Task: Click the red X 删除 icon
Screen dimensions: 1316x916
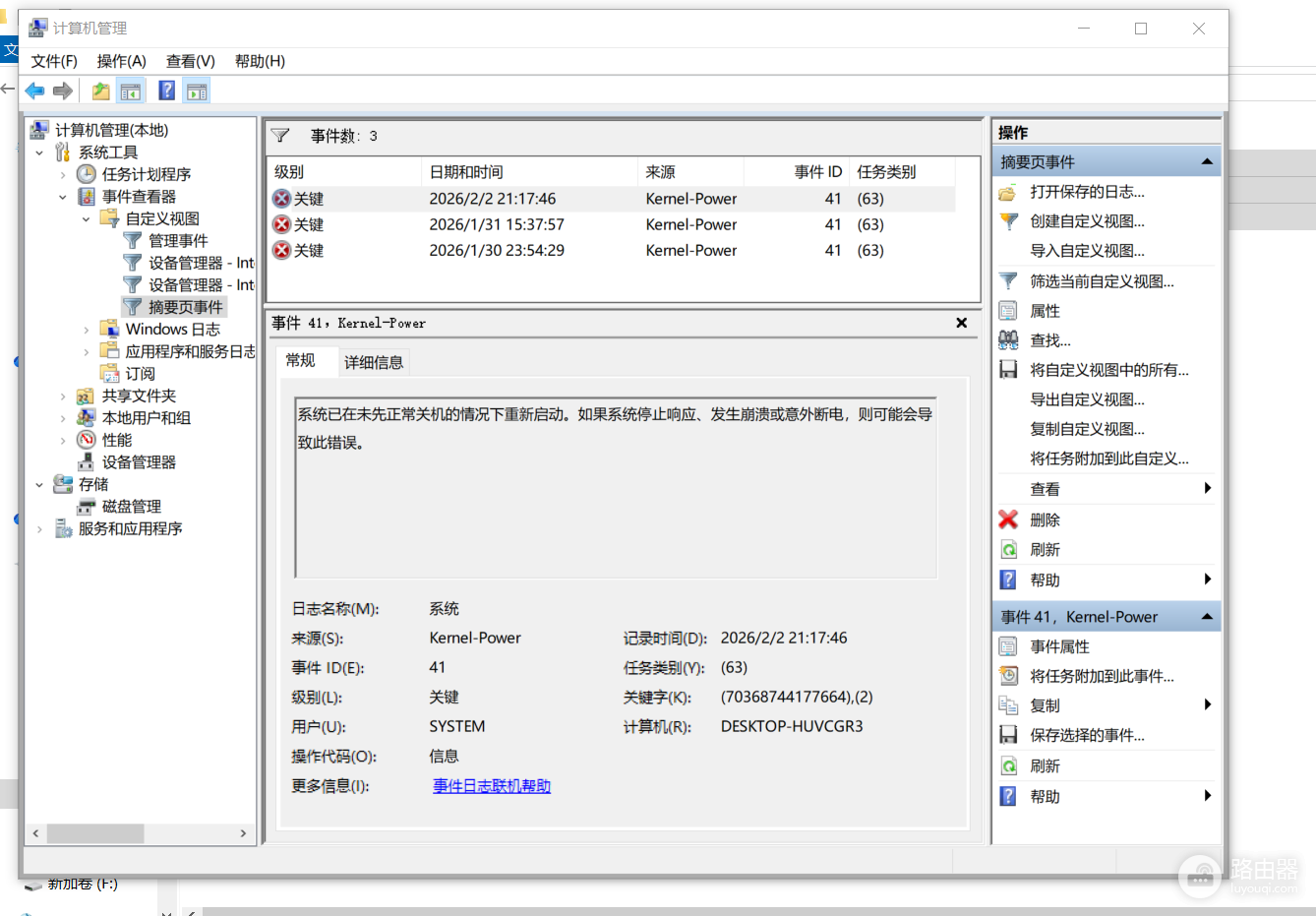Action: (x=1008, y=519)
